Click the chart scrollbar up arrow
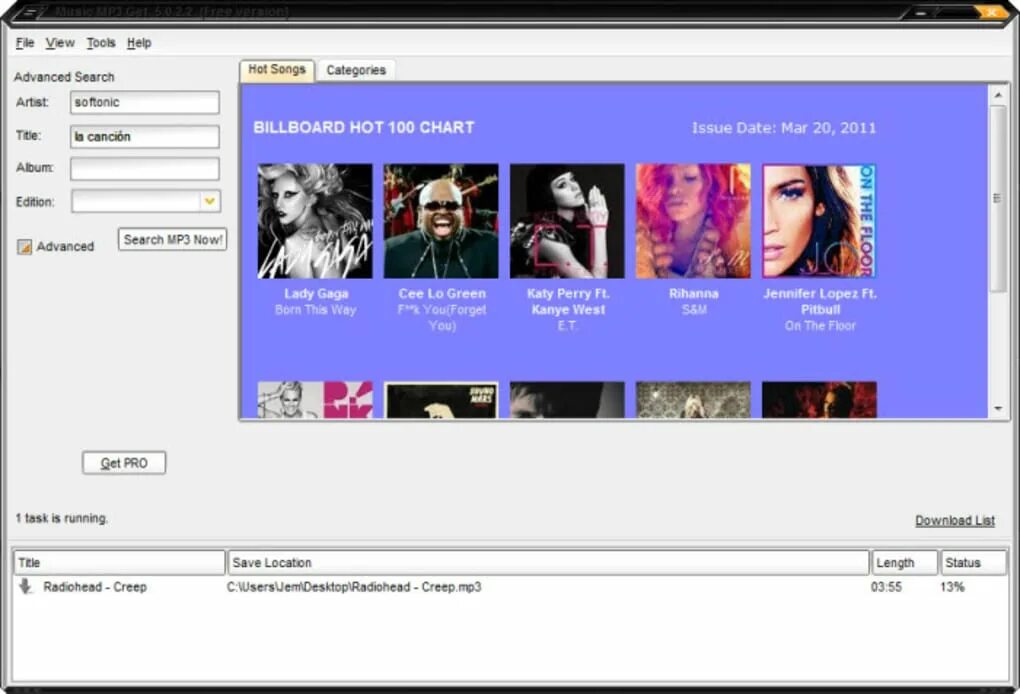This screenshot has width=1020, height=694. [998, 95]
